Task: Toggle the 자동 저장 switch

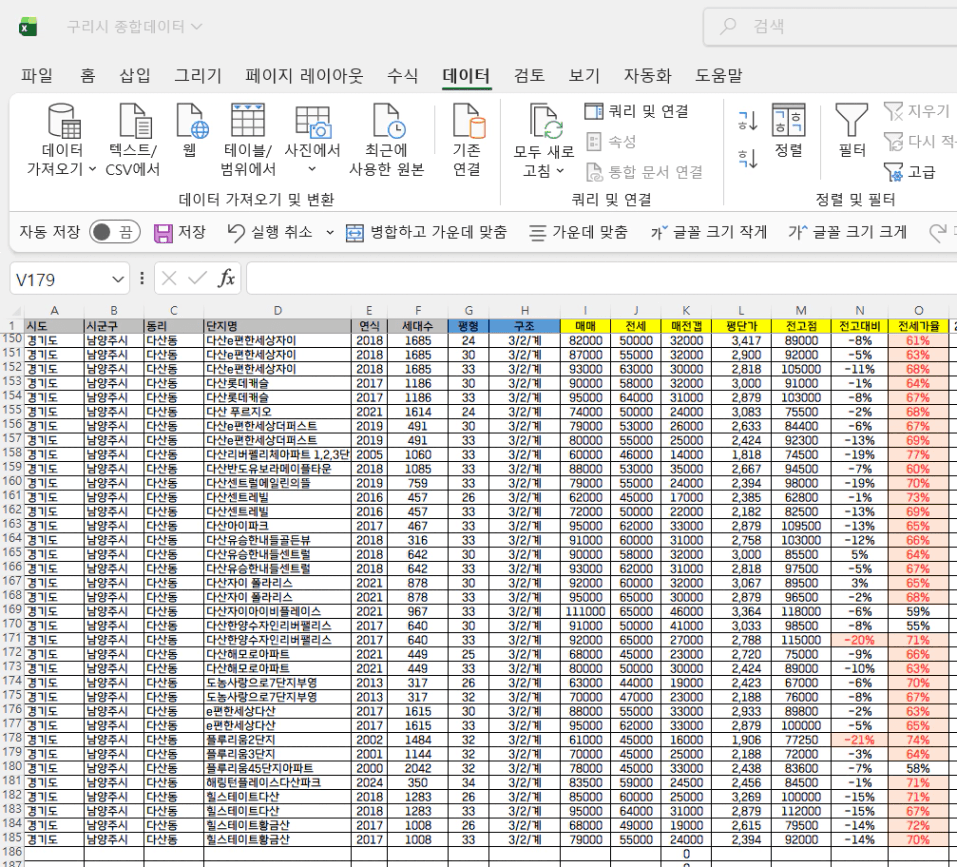Action: 113,233
